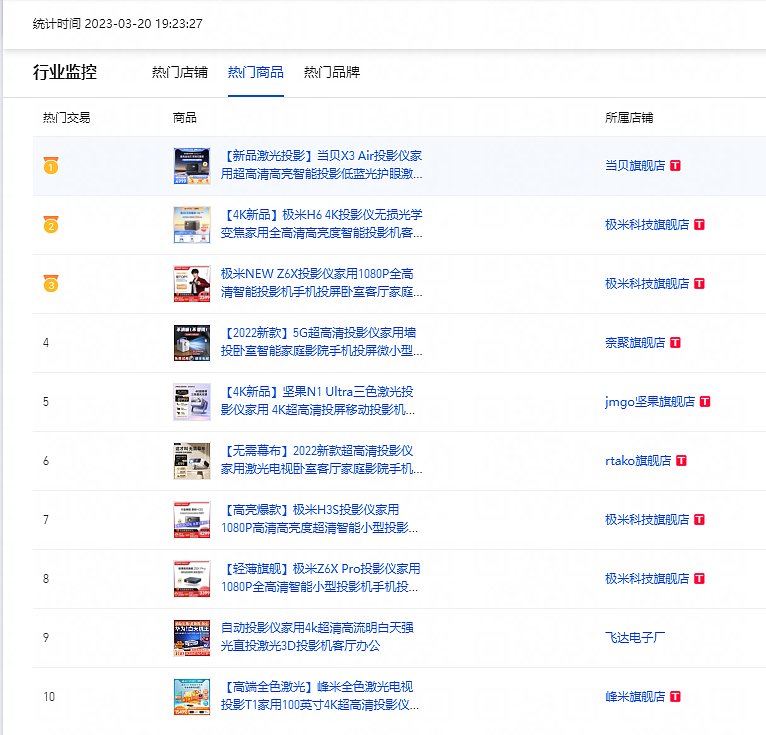
Task: Open 极米H3S product thumbnail
Action: [x=192, y=520]
